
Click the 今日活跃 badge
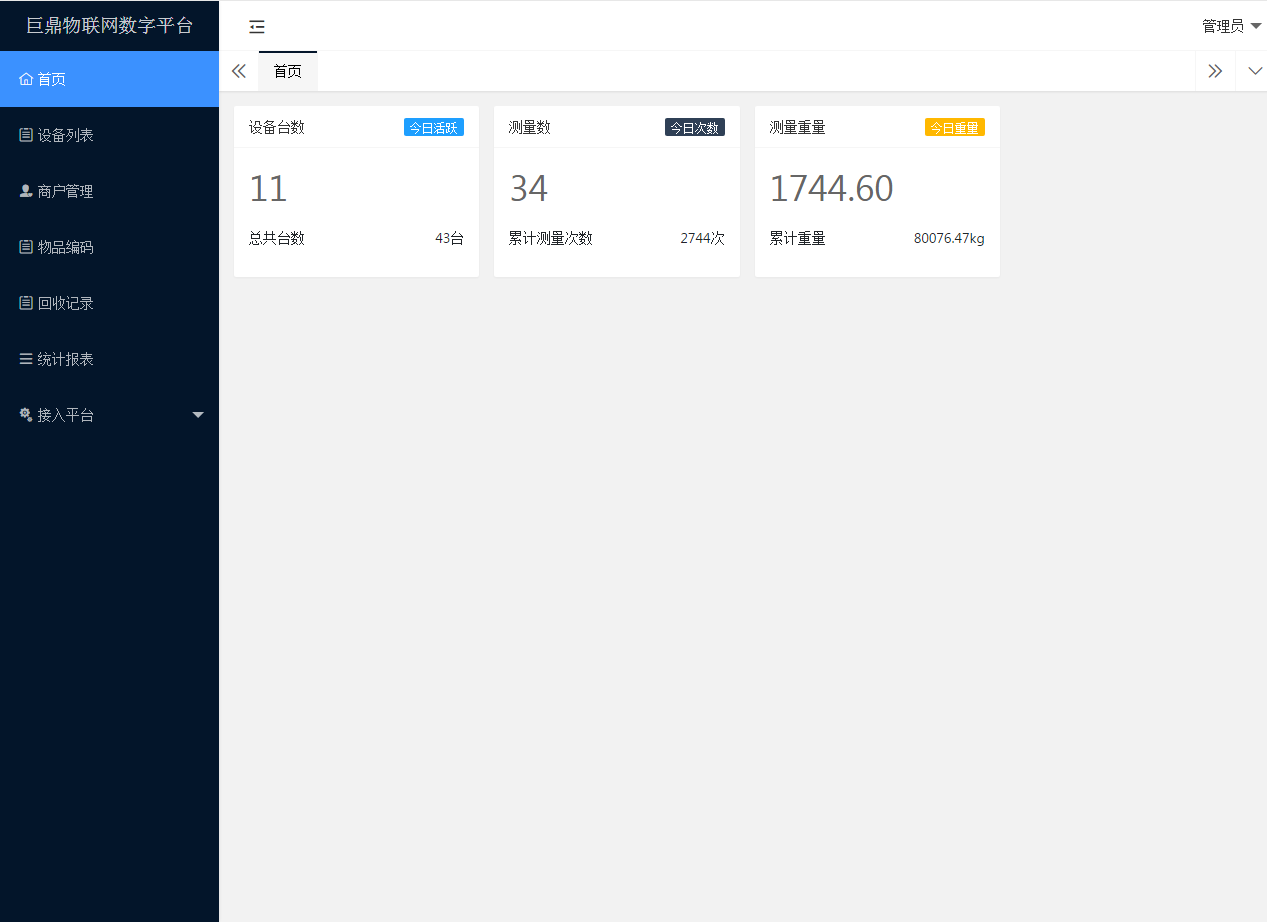pos(434,128)
